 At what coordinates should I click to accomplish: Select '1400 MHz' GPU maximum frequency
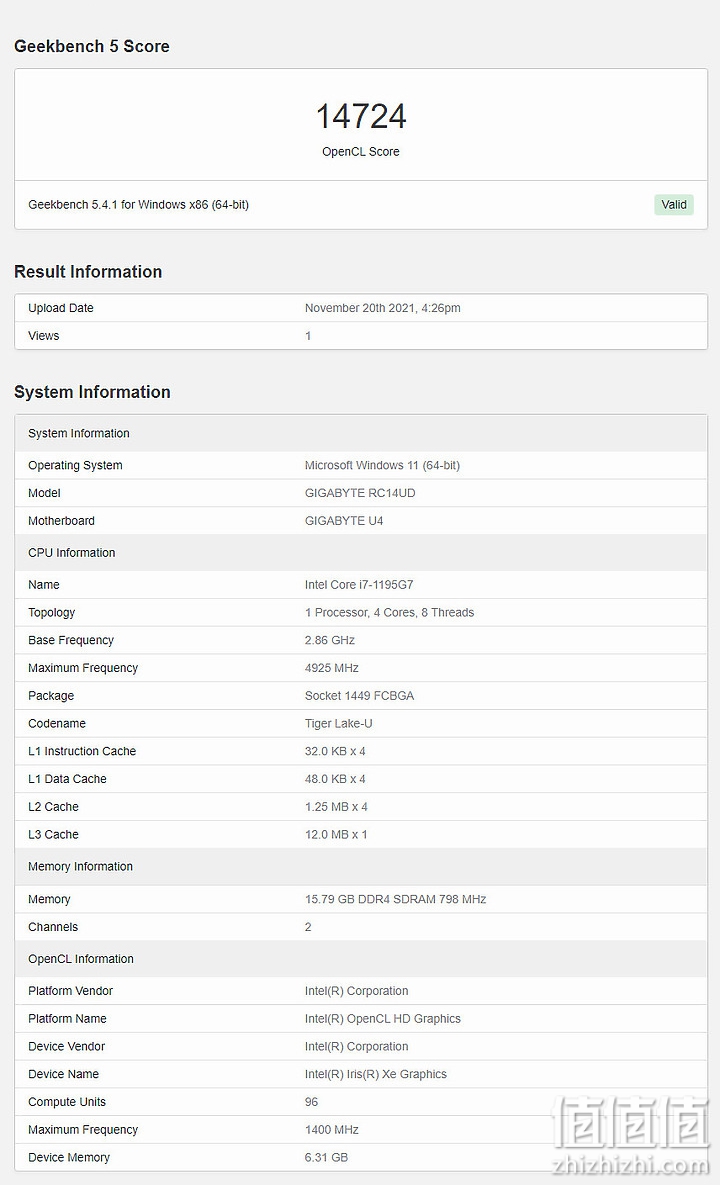click(x=332, y=1131)
